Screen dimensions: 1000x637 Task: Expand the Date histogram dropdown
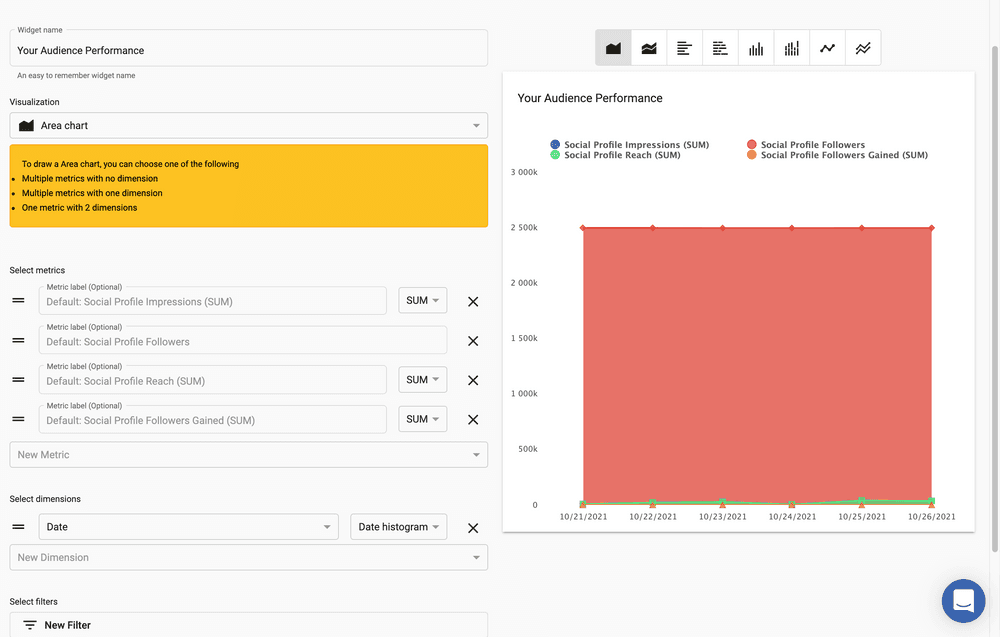(x=398, y=527)
